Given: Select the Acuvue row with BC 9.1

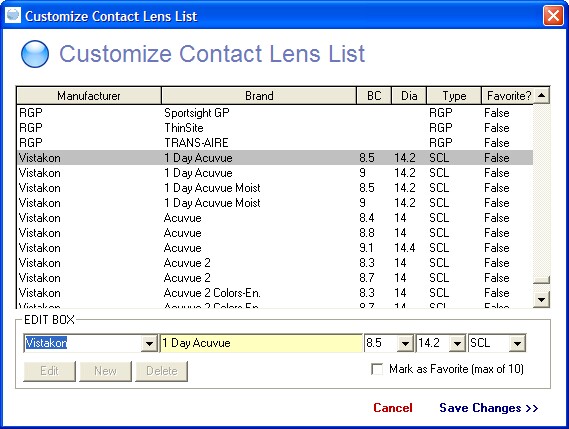Looking at the screenshot, I should pyautogui.click(x=275, y=248).
